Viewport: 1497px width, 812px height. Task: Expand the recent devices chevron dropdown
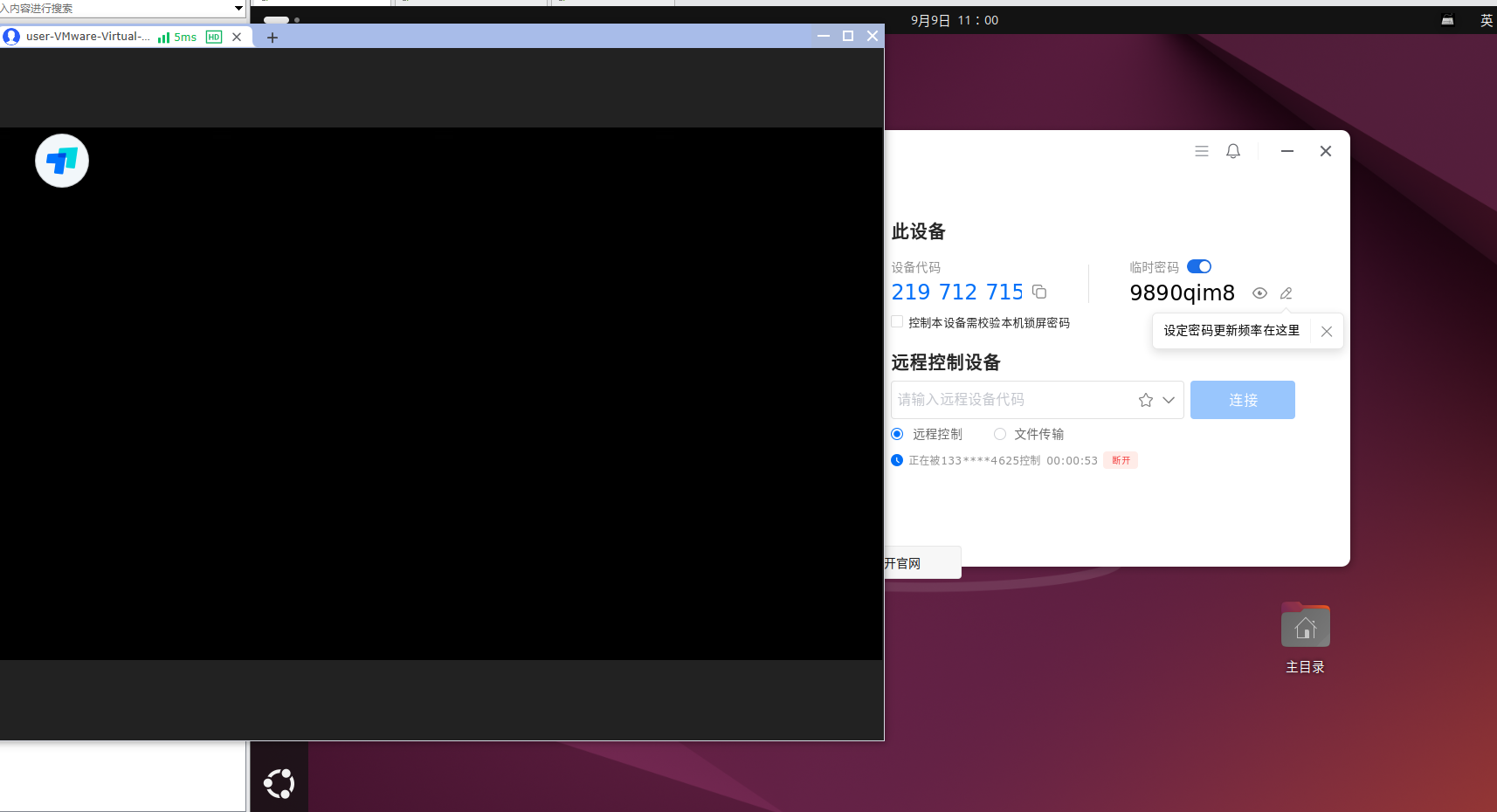click(x=1168, y=400)
